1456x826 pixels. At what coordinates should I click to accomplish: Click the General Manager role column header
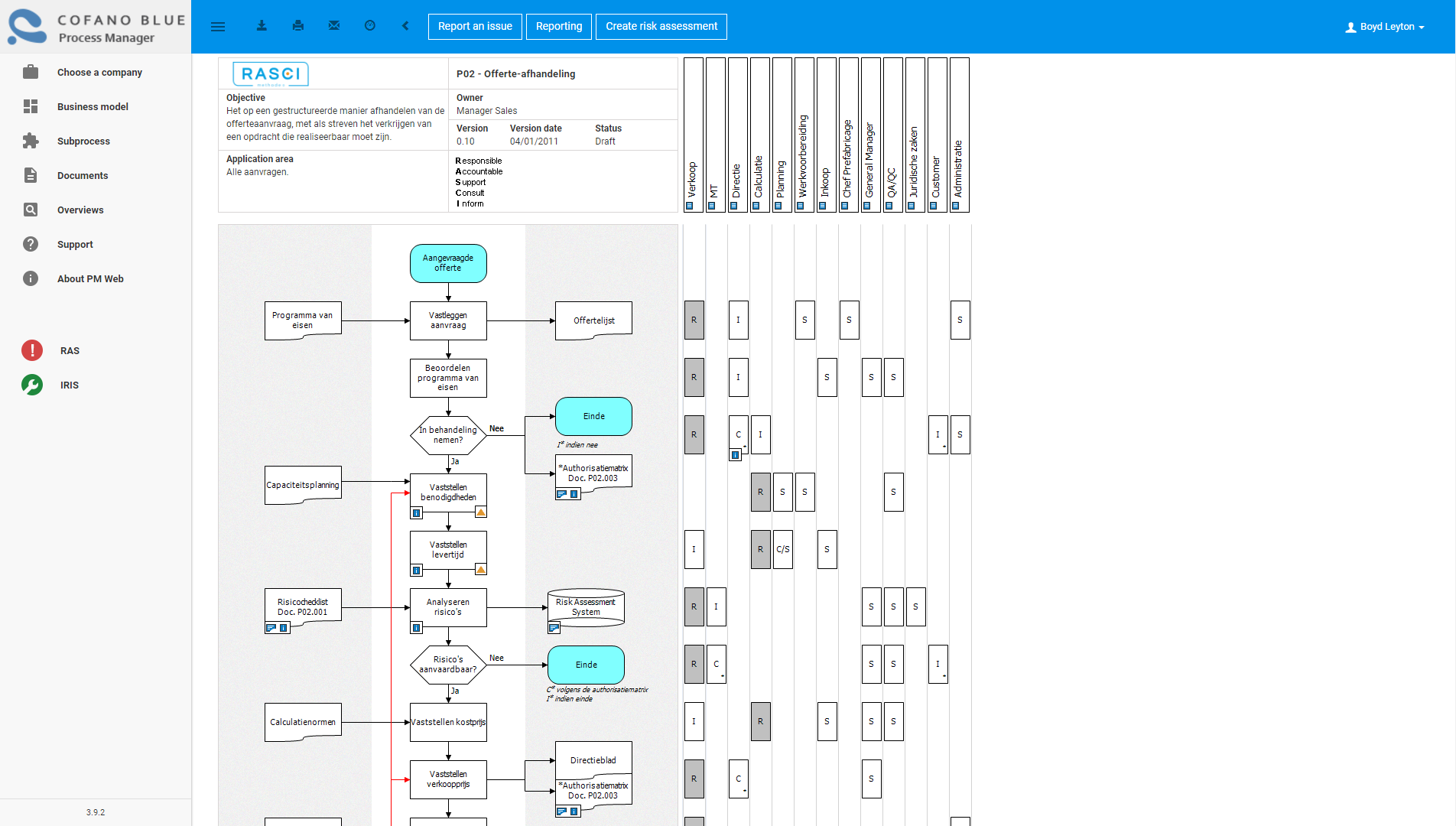871,135
